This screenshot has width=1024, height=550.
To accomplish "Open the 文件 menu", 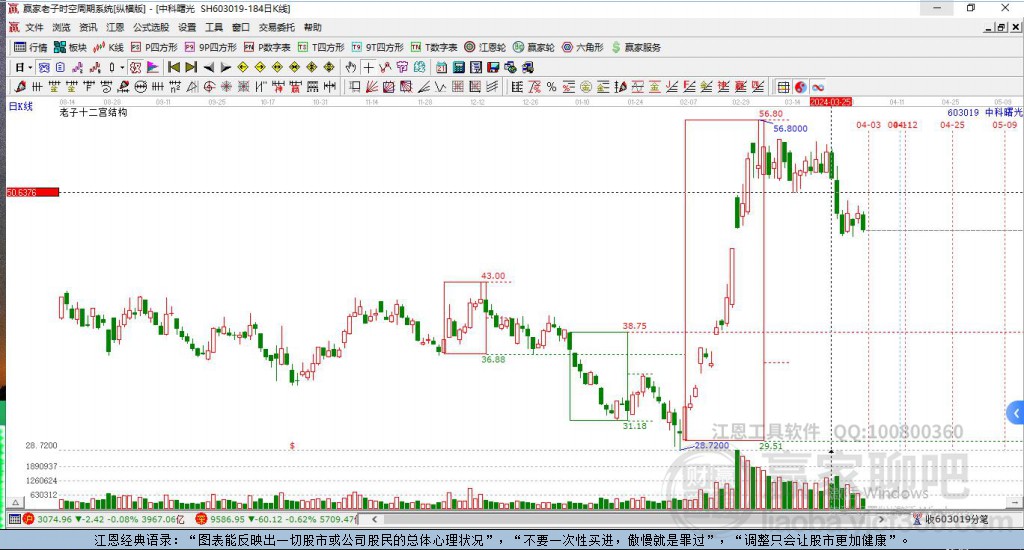I will click(34, 27).
